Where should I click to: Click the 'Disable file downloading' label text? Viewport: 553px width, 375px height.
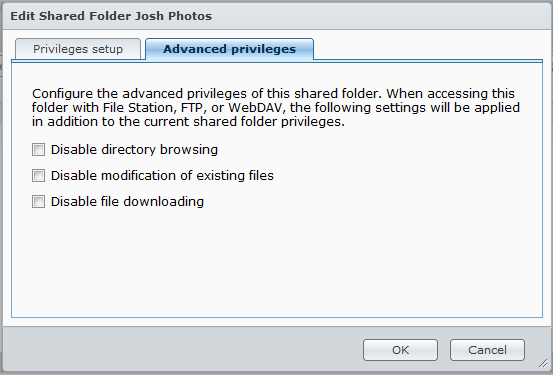[x=127, y=202]
